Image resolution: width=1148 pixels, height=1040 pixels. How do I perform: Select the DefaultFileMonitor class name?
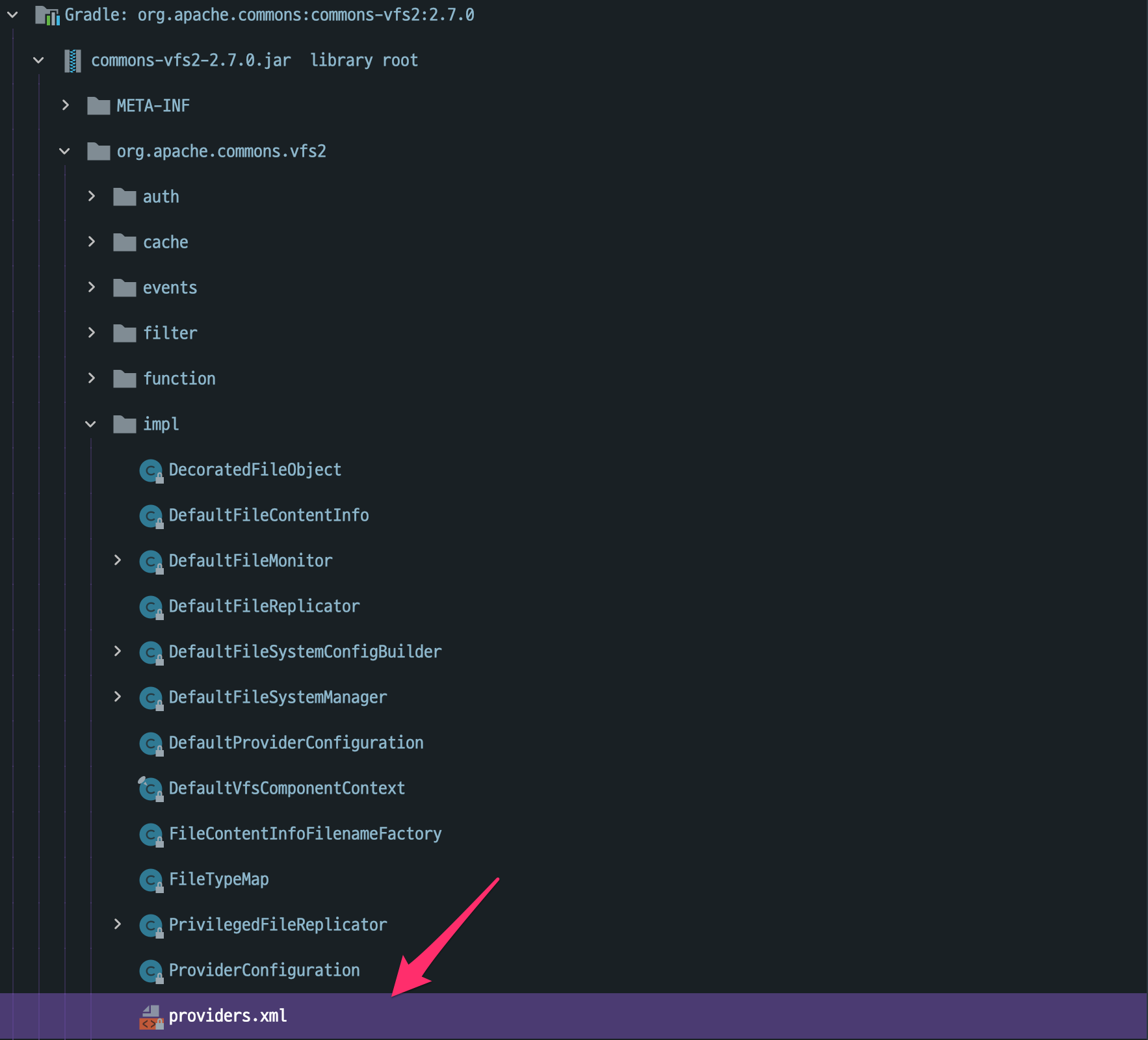(x=250, y=560)
